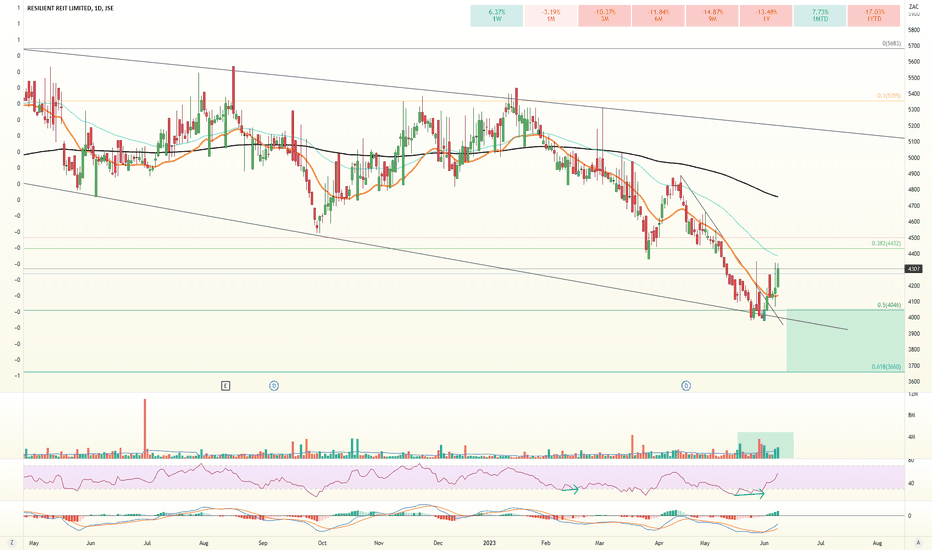Click the 5500 value on the price axis
932x550 pixels.
(914, 78)
